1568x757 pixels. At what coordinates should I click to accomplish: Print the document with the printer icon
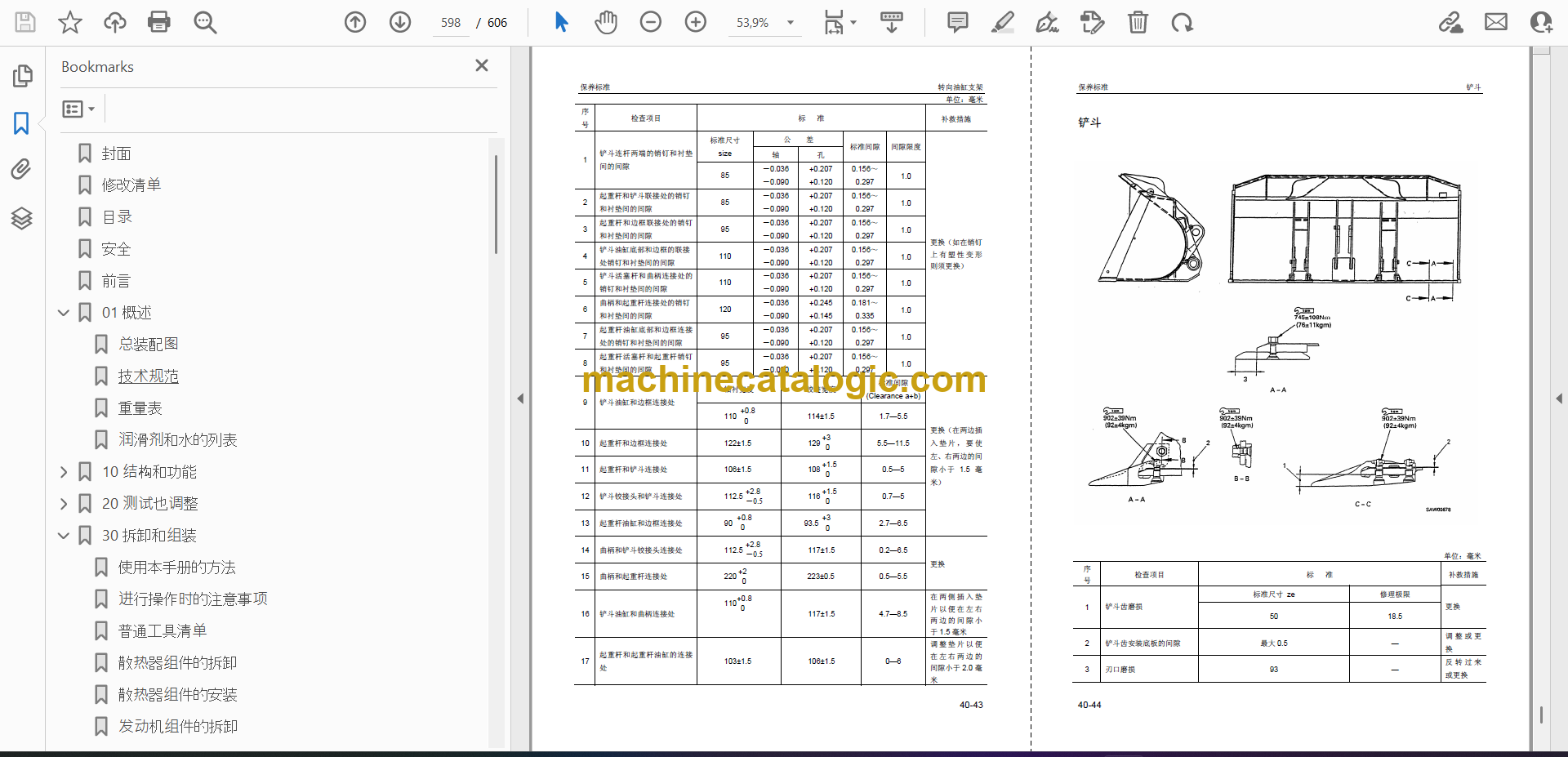[159, 22]
